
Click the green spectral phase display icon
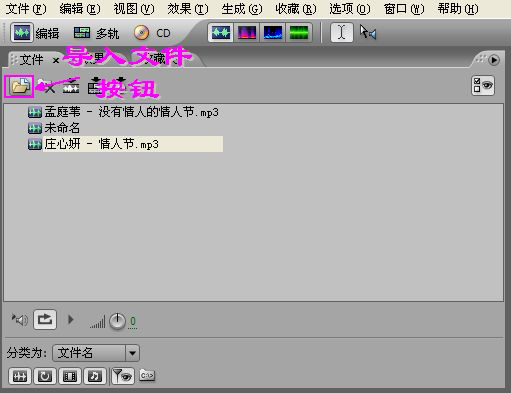[299, 33]
